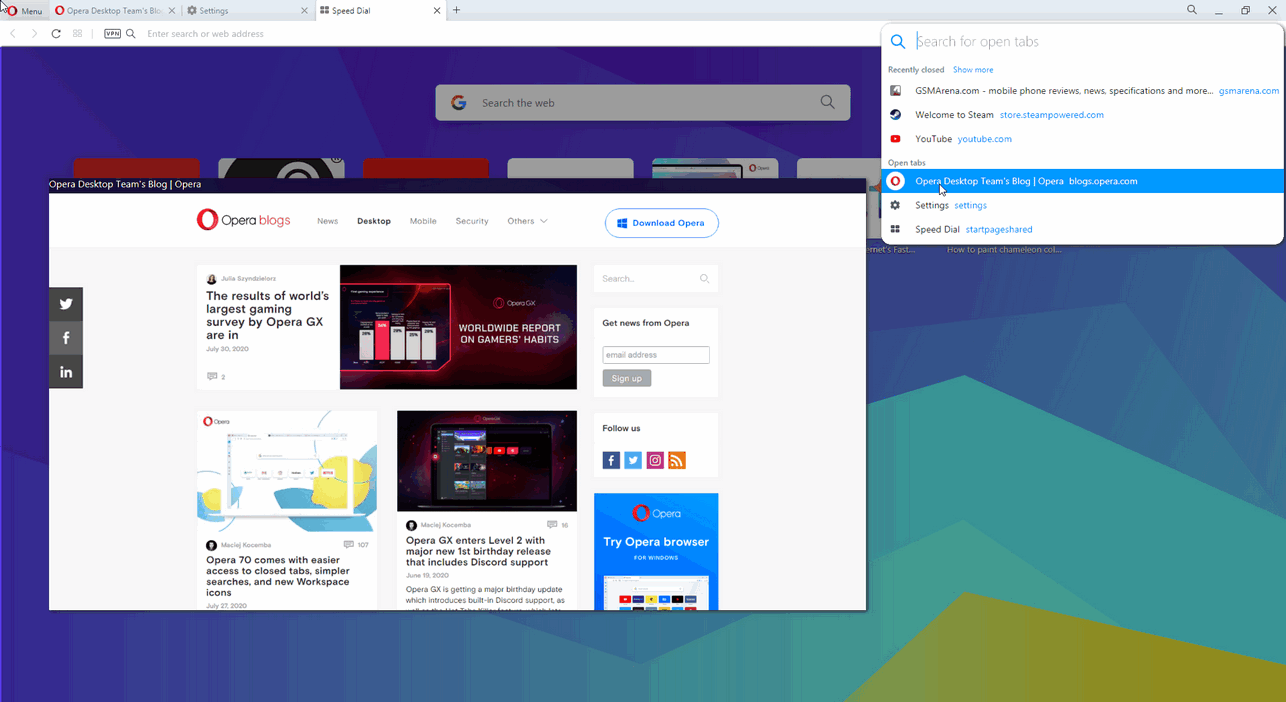Screen dimensions: 1286x702
Task: Open the Opera Menu button
Action: click(25, 11)
